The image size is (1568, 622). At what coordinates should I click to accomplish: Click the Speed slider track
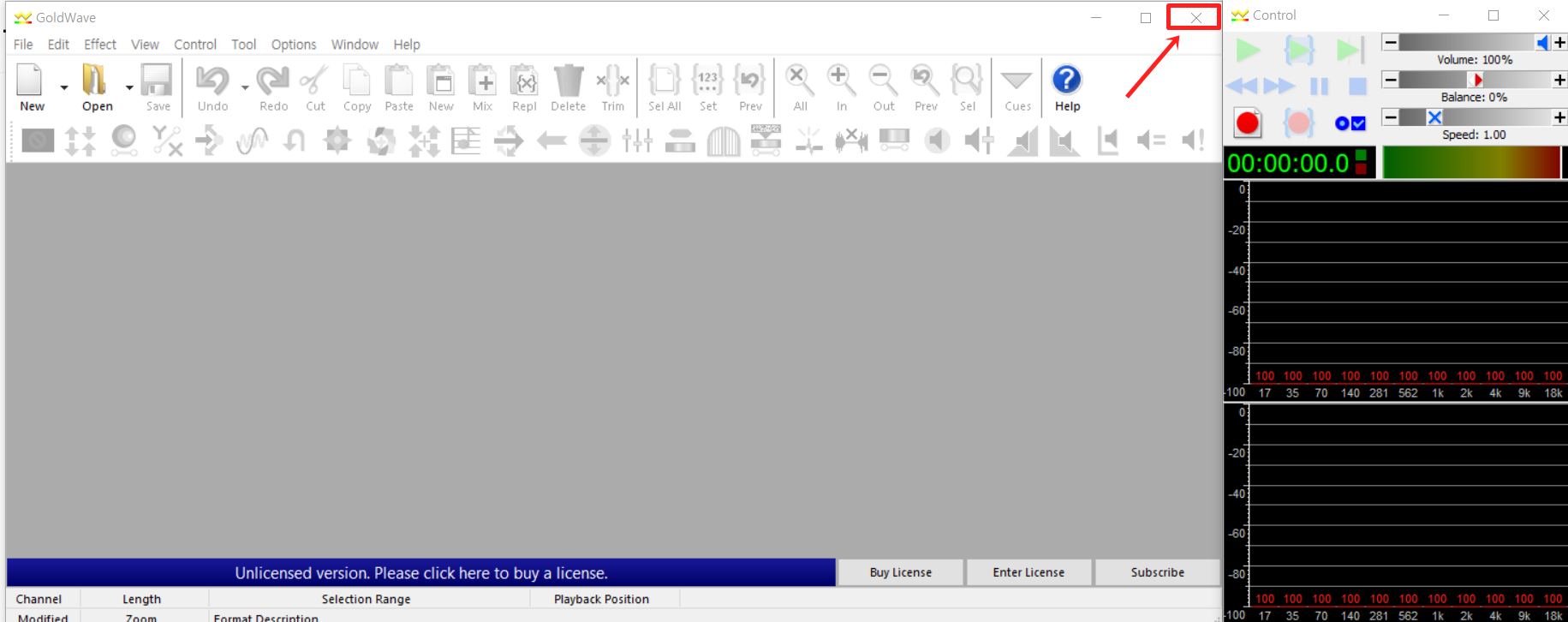1476,117
